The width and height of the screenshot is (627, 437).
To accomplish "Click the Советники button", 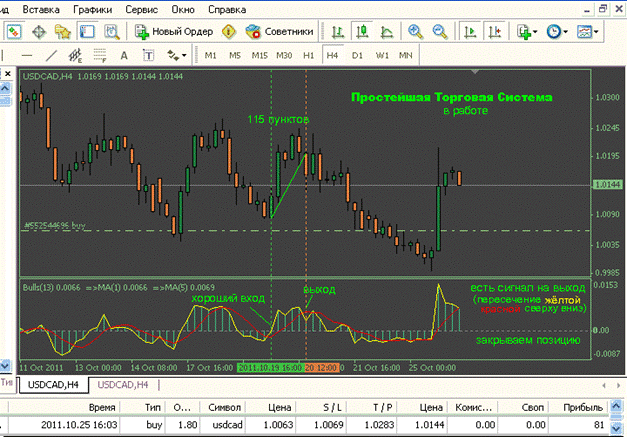I will (280, 32).
